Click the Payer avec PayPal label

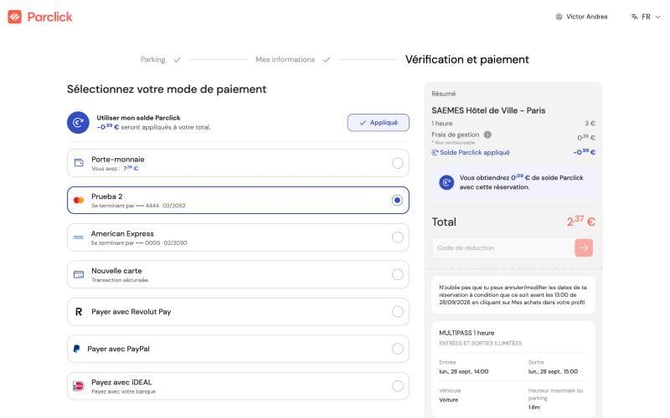(118, 349)
